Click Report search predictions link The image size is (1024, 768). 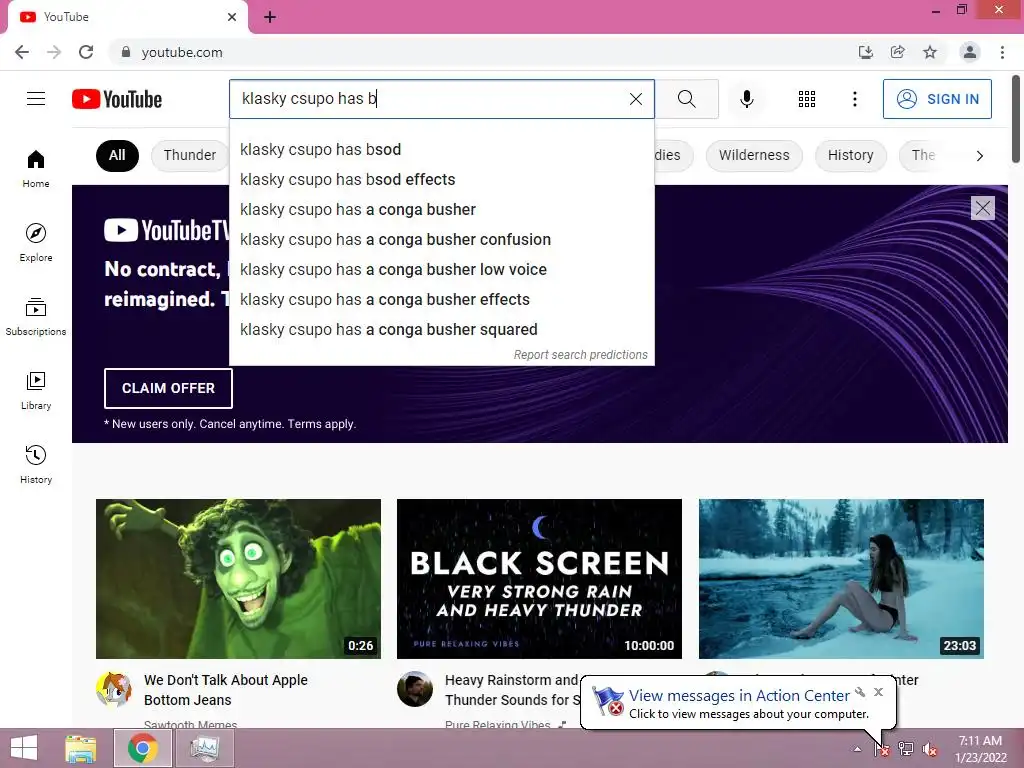581,355
